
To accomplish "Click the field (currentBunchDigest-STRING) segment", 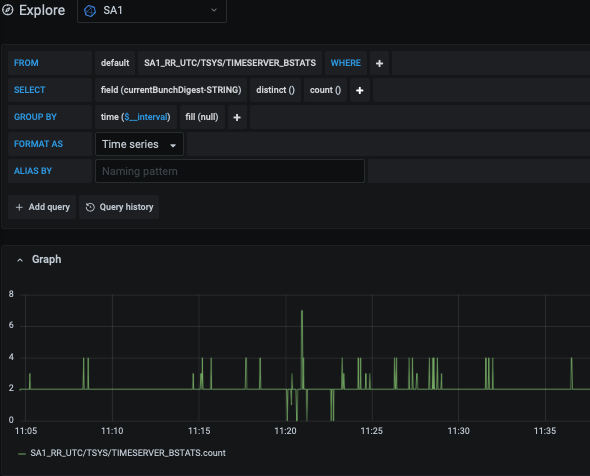I will point(171,90).
